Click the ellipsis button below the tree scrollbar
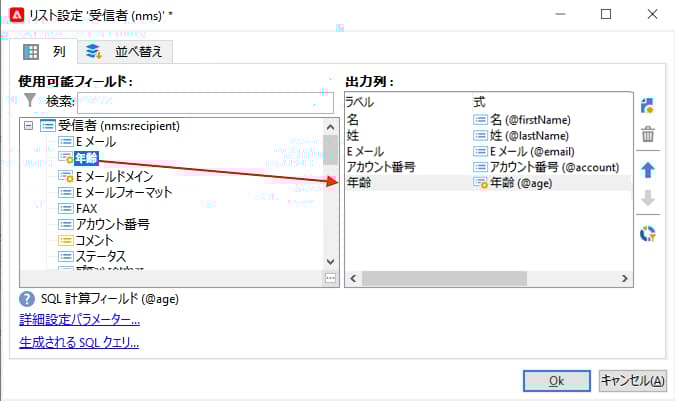Screen dimensions: 675x401 tap(330, 278)
